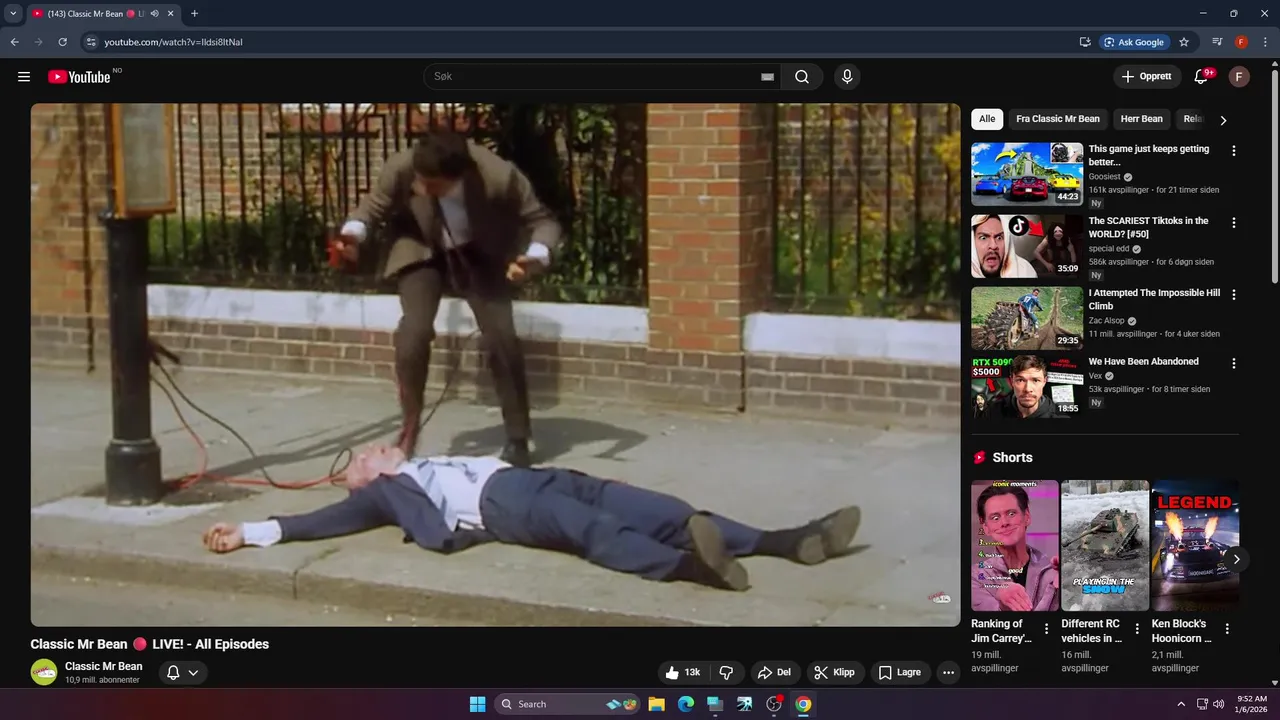The width and height of the screenshot is (1280, 720).
Task: Open the Jim Carrey ranking short thumbnail
Action: tap(1015, 545)
